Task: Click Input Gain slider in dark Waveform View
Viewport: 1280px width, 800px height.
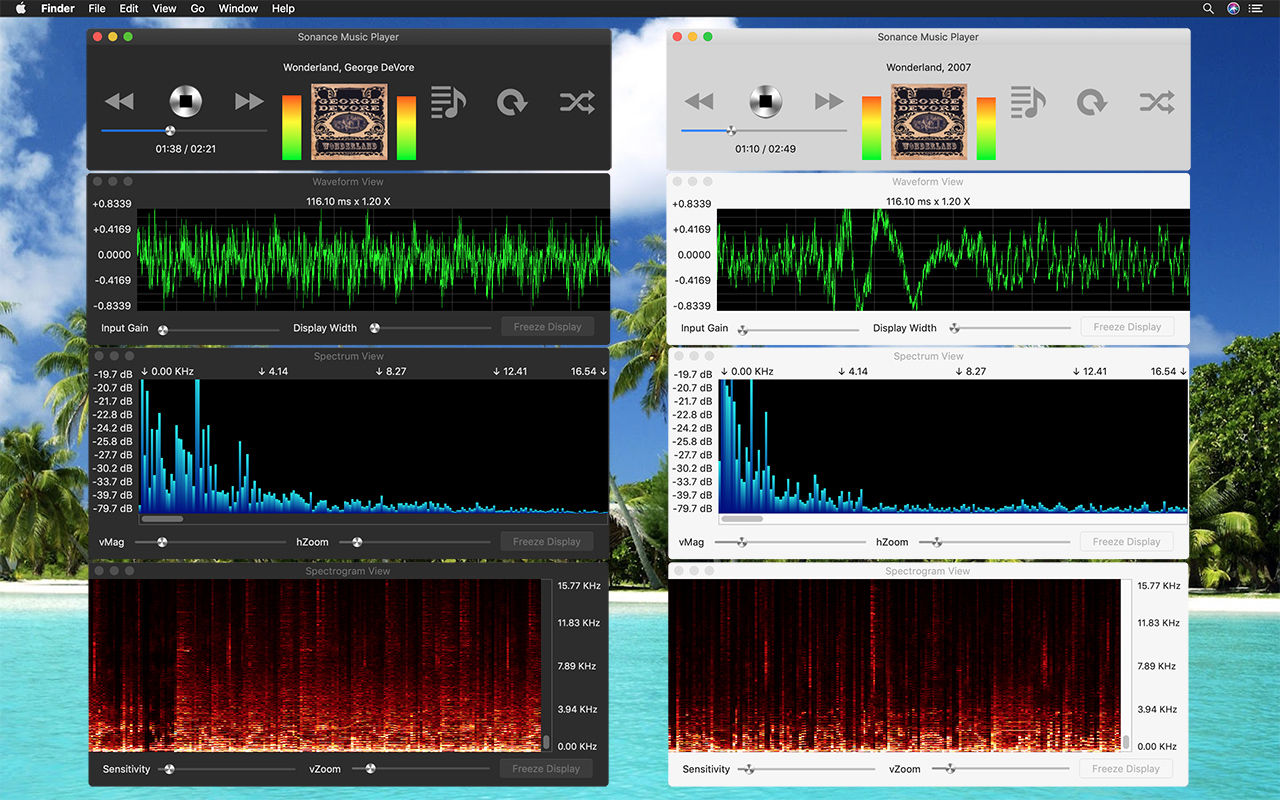Action: (218, 328)
